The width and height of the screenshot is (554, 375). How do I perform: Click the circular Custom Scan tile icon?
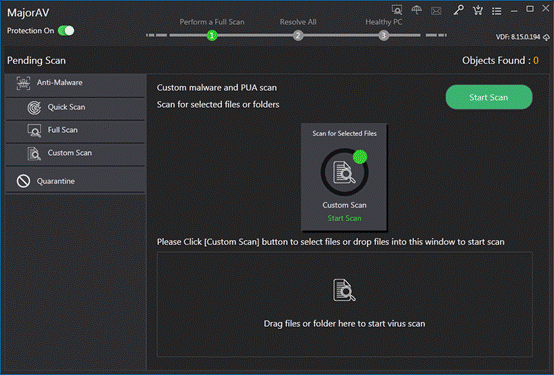point(344,172)
